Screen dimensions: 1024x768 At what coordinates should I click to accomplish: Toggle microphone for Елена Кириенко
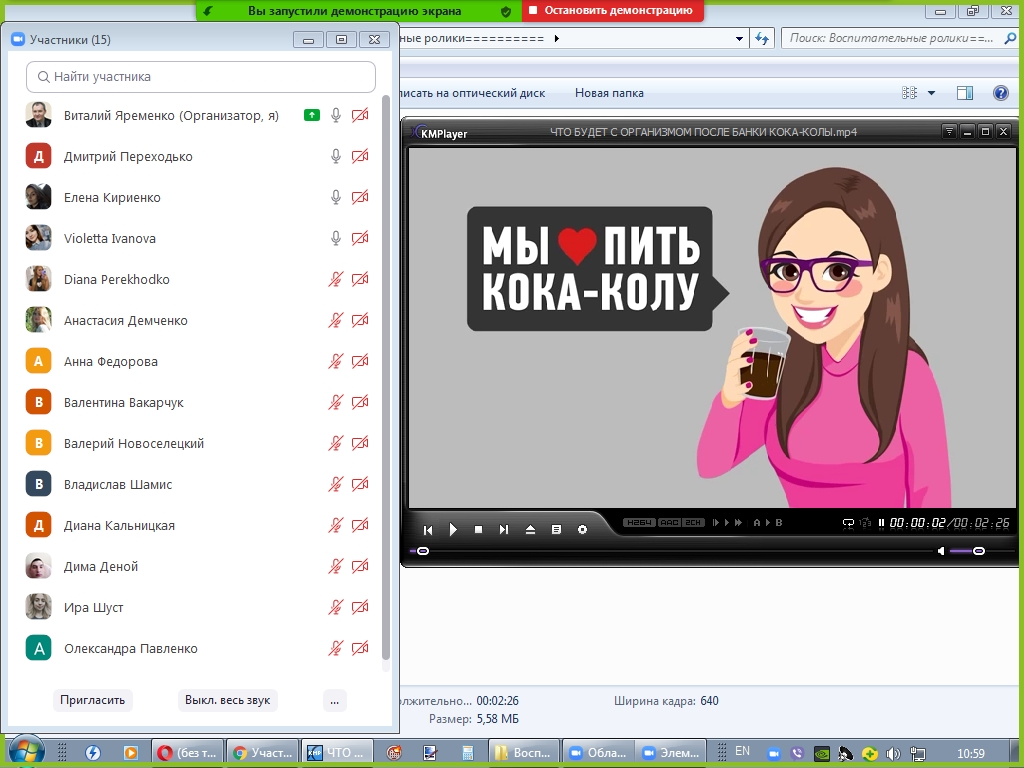(336, 197)
